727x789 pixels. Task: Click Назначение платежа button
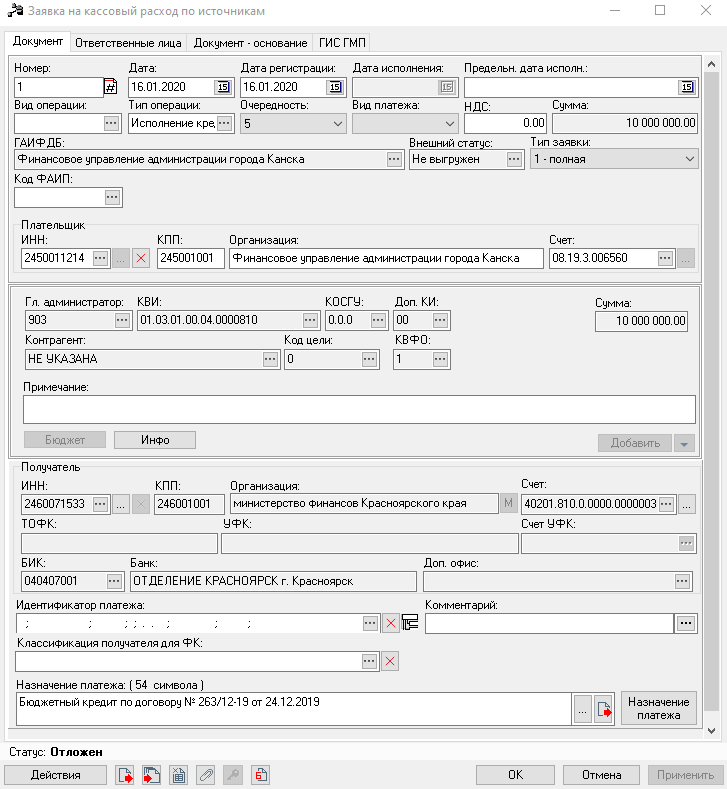point(659,708)
